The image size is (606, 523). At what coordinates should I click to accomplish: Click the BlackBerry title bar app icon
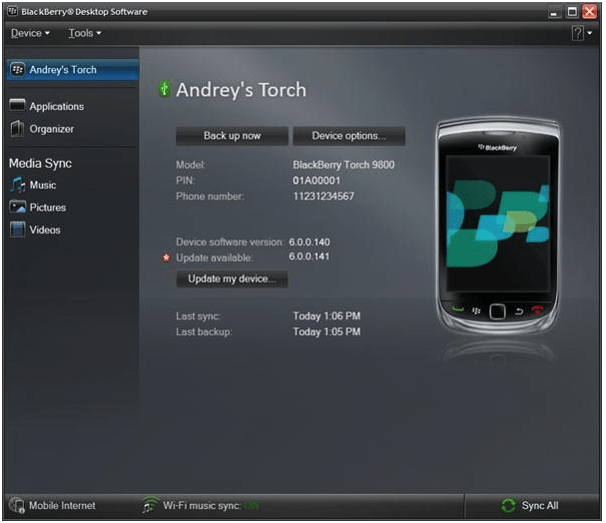click(12, 11)
